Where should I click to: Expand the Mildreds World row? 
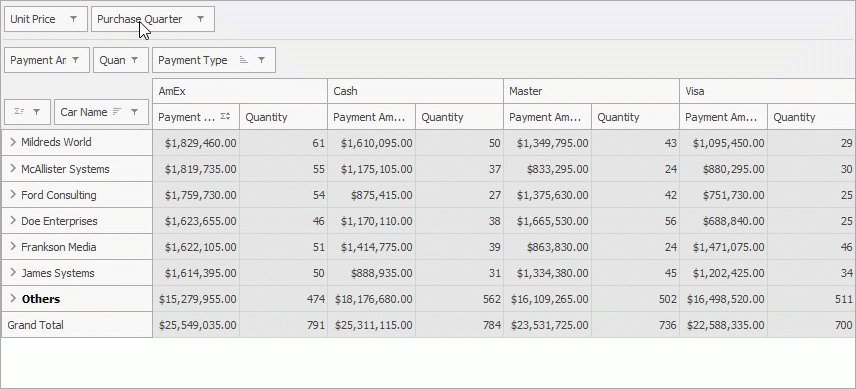(x=13, y=142)
